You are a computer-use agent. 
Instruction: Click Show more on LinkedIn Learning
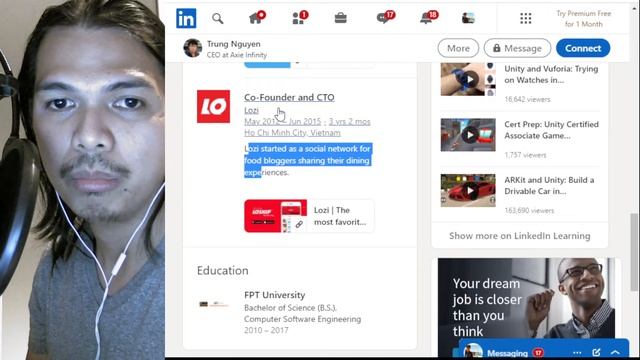(x=520, y=236)
